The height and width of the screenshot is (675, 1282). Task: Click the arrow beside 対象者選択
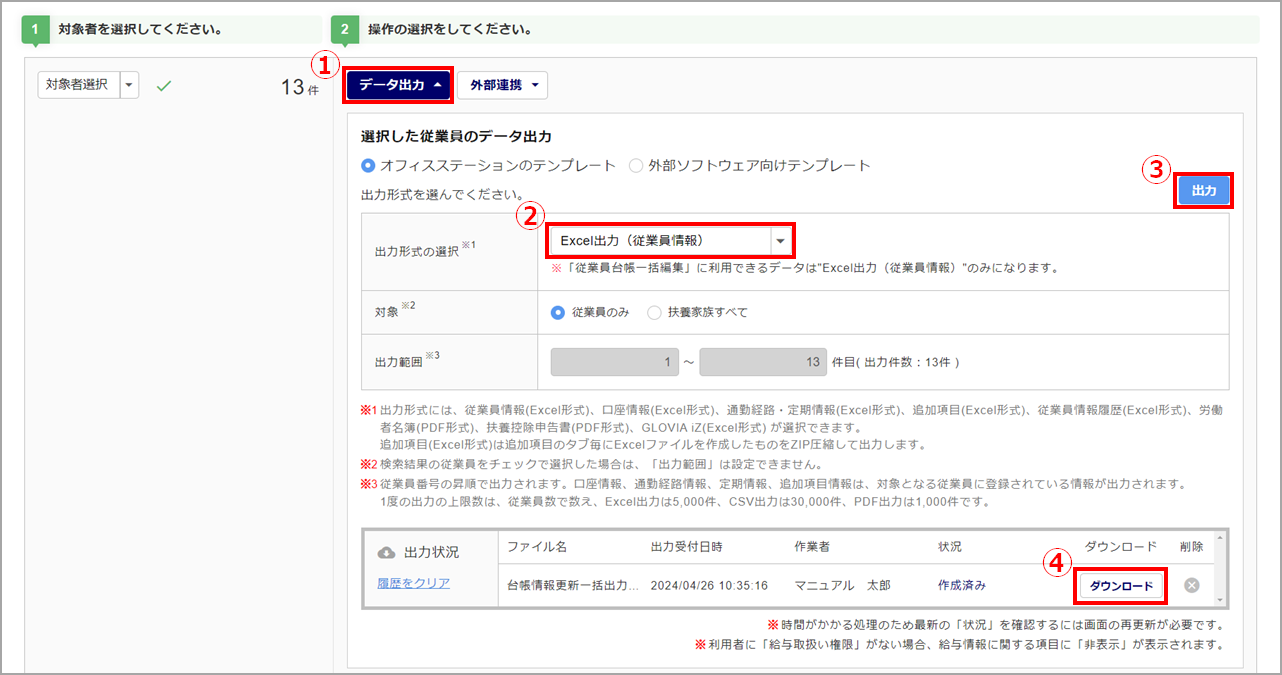point(130,85)
